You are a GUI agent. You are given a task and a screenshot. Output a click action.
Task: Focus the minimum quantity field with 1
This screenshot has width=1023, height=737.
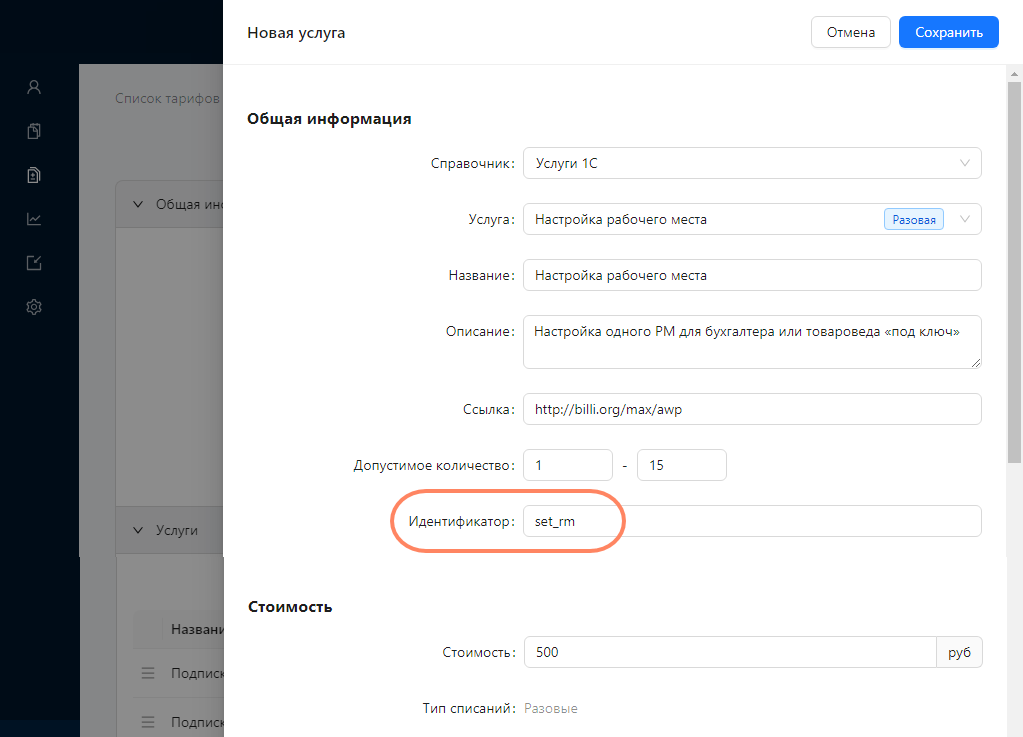click(x=568, y=465)
